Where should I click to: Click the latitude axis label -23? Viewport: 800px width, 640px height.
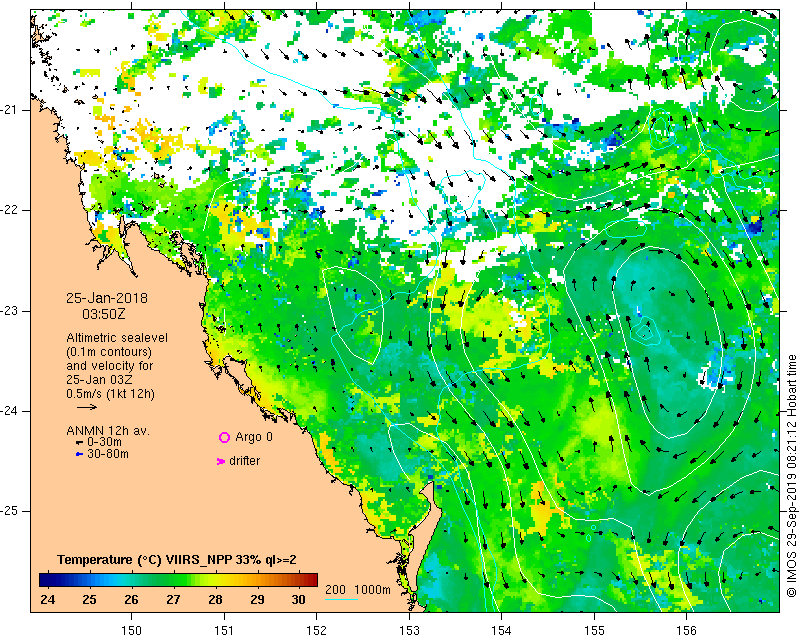[9, 310]
